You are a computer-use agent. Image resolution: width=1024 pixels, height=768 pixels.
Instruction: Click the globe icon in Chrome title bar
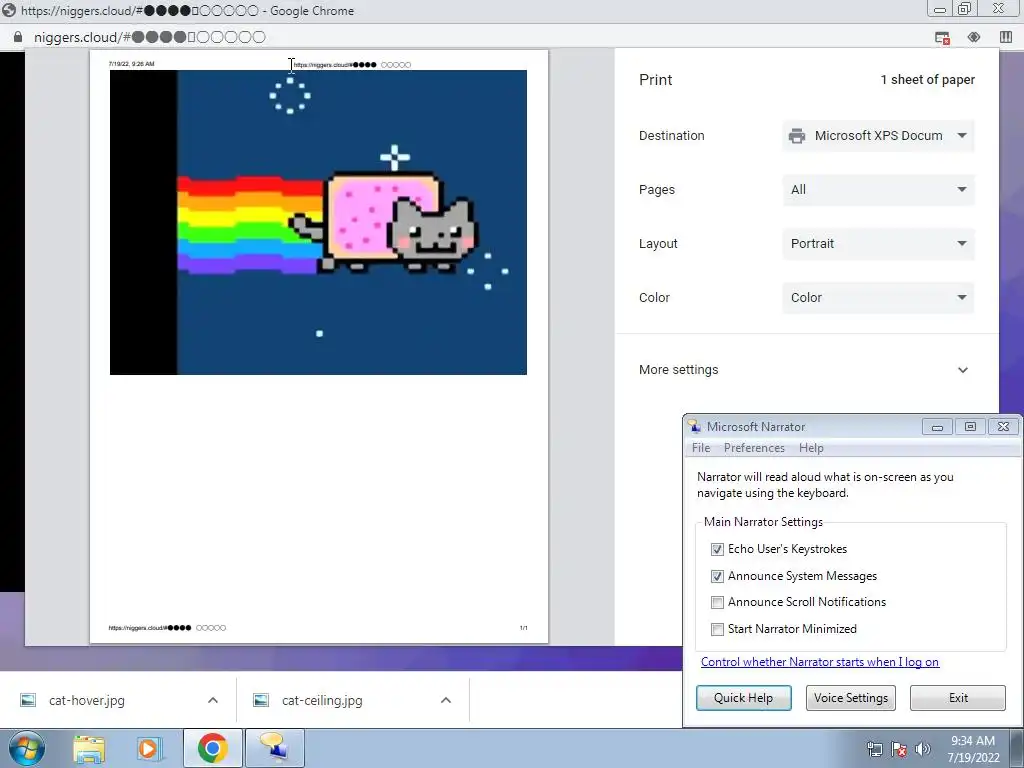(9, 10)
